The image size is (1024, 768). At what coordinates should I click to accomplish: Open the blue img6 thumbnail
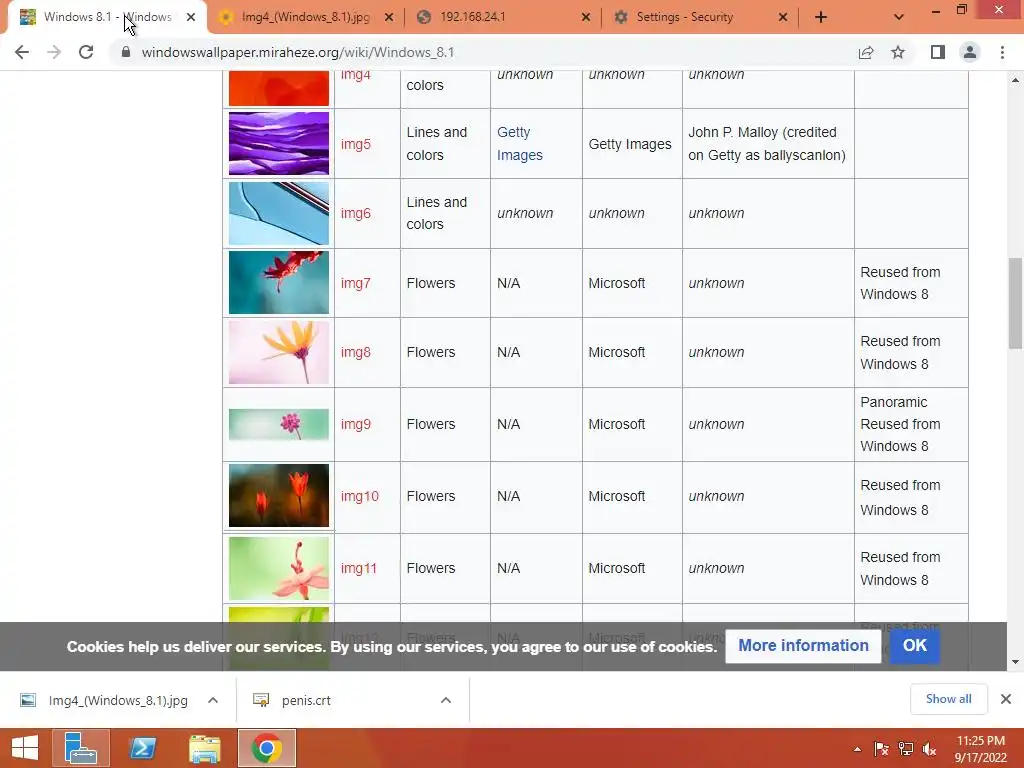[279, 213]
